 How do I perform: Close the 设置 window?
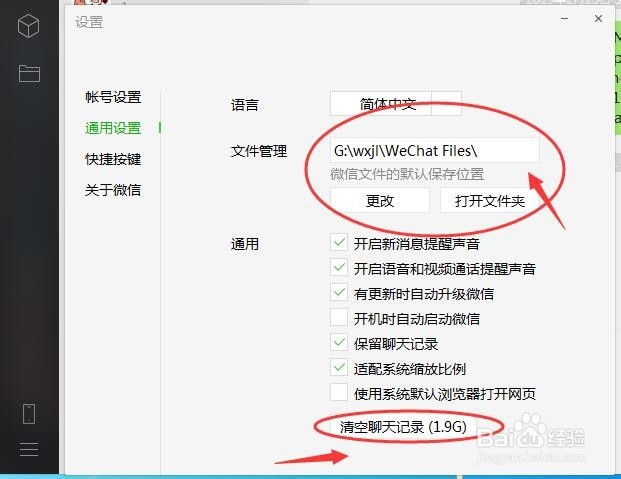tap(598, 19)
